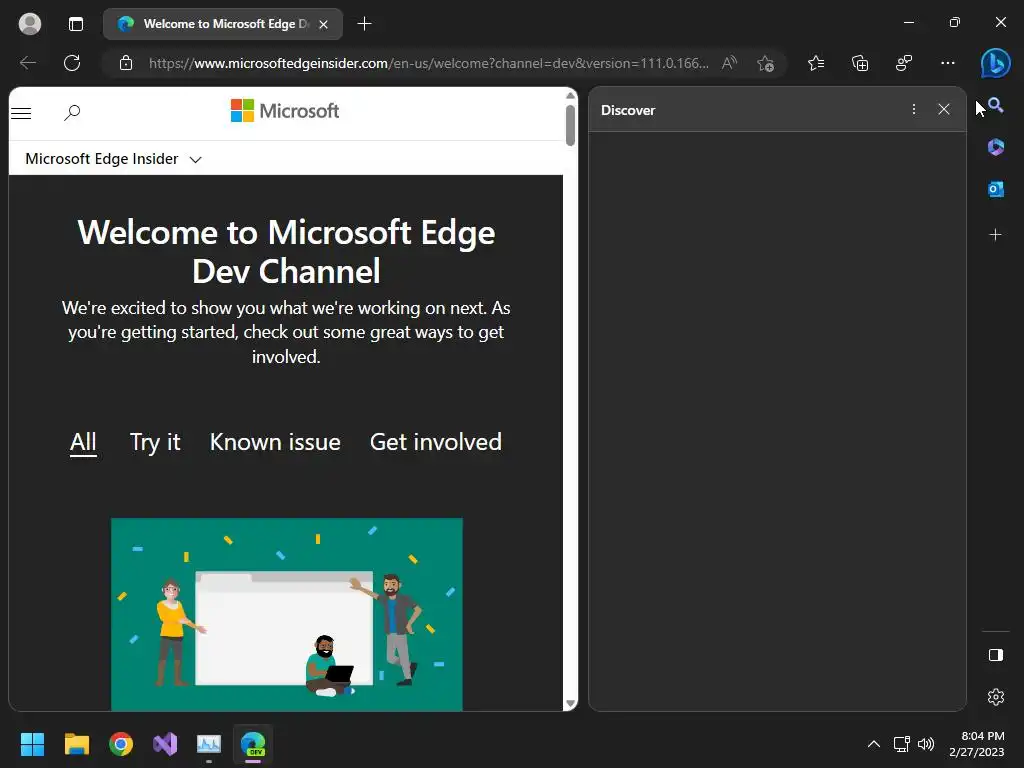Toggle the sidebar hide button

[995, 655]
